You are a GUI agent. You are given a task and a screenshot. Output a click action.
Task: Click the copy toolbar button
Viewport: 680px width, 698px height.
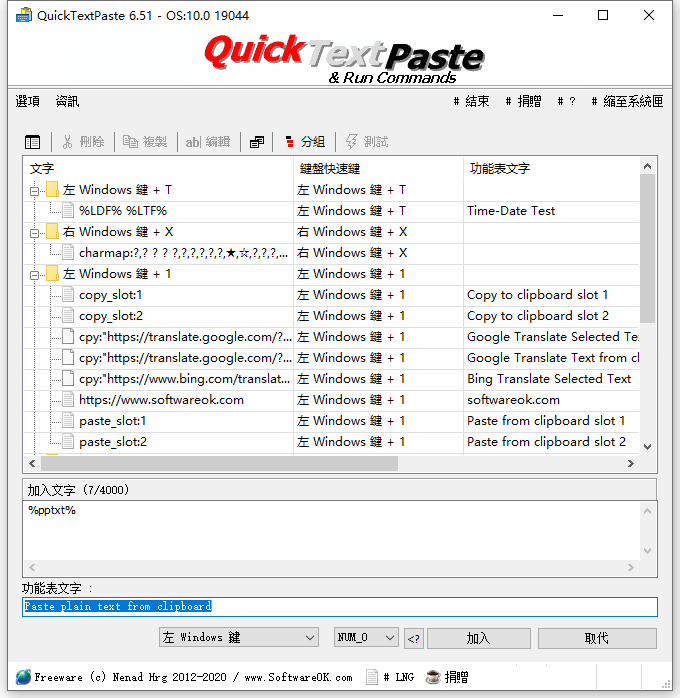click(145, 142)
